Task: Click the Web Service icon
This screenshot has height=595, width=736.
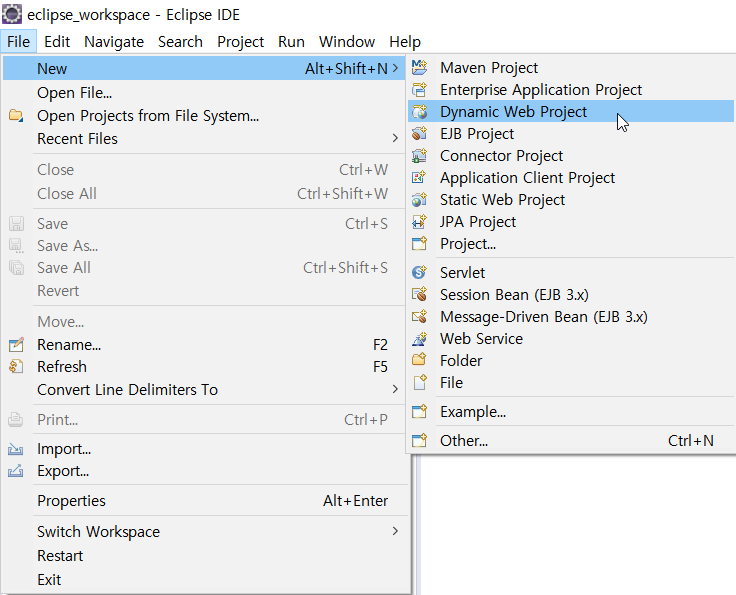Action: pos(419,339)
